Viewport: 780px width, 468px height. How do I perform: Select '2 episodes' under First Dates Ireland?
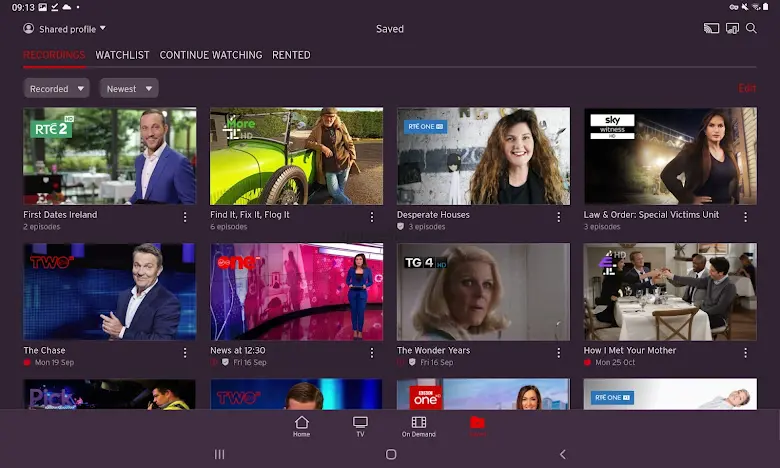42,226
